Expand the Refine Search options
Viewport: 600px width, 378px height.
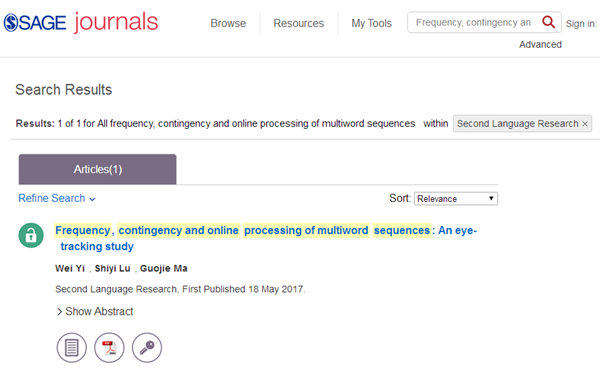click(57, 198)
